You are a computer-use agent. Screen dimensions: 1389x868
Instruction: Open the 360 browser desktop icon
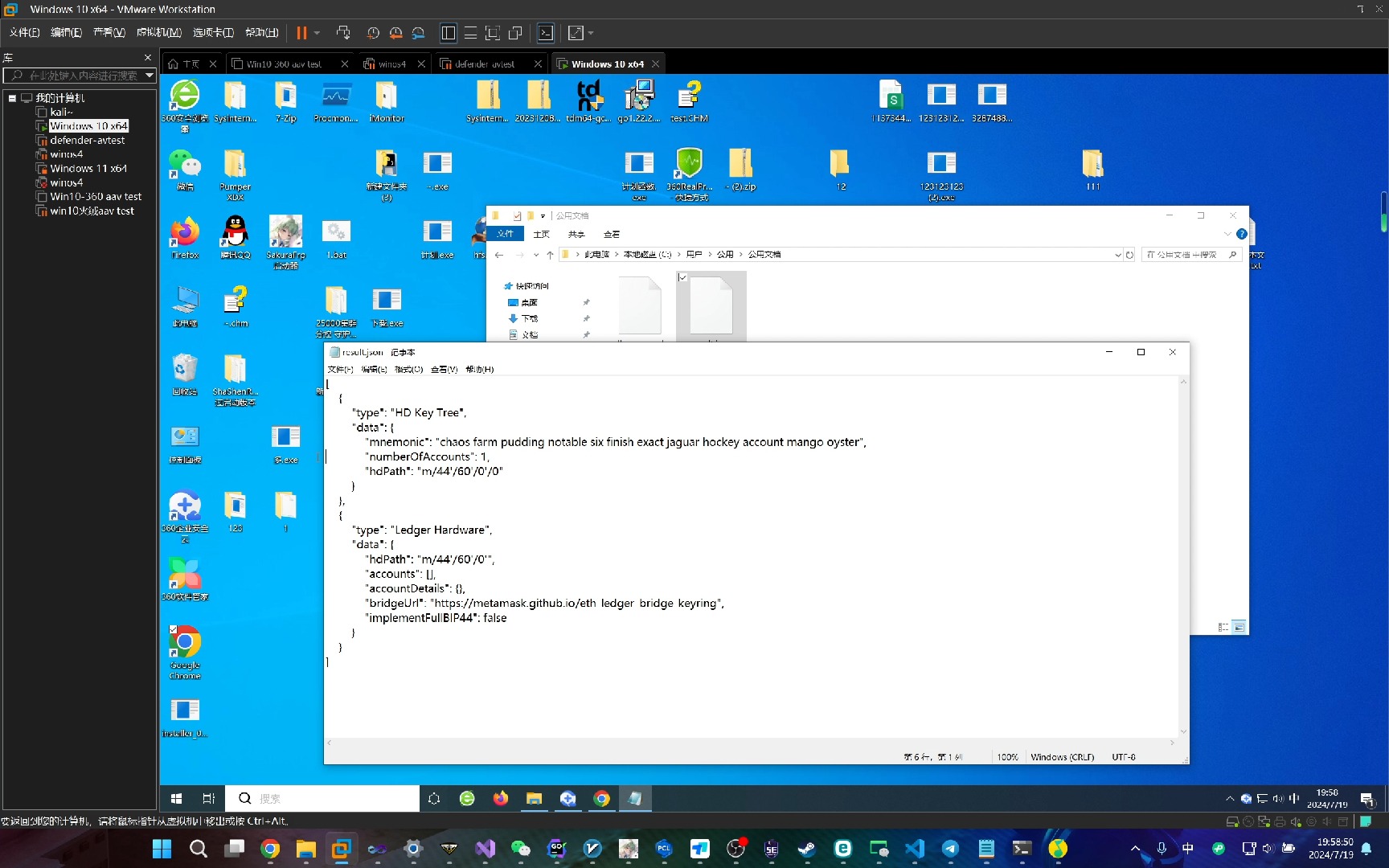pyautogui.click(x=185, y=104)
